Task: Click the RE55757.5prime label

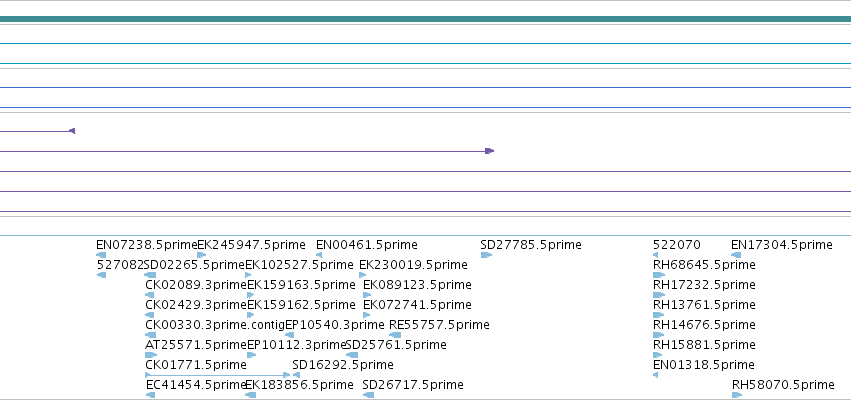Action: [439, 325]
